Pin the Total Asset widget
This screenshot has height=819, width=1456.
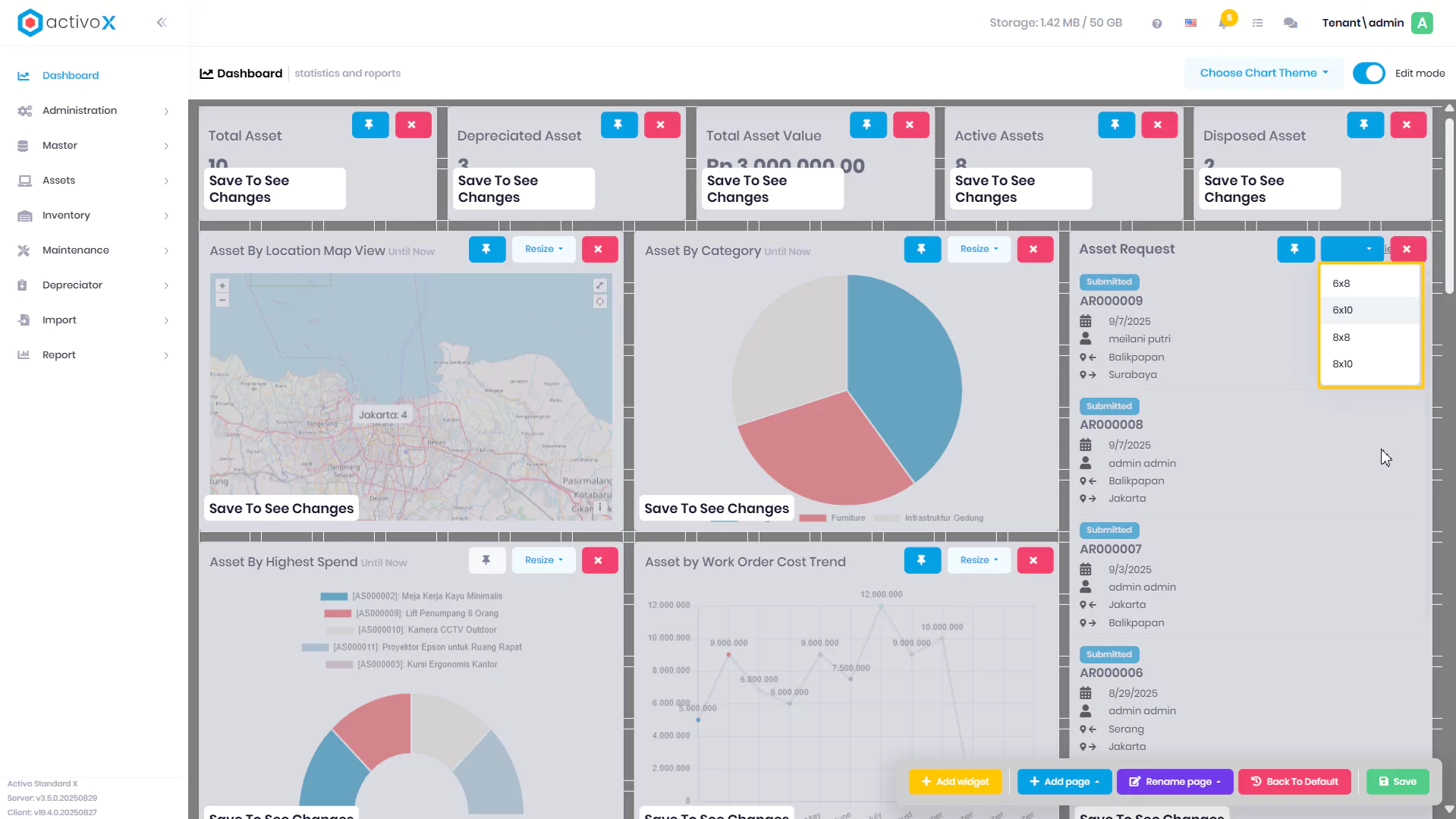point(370,124)
